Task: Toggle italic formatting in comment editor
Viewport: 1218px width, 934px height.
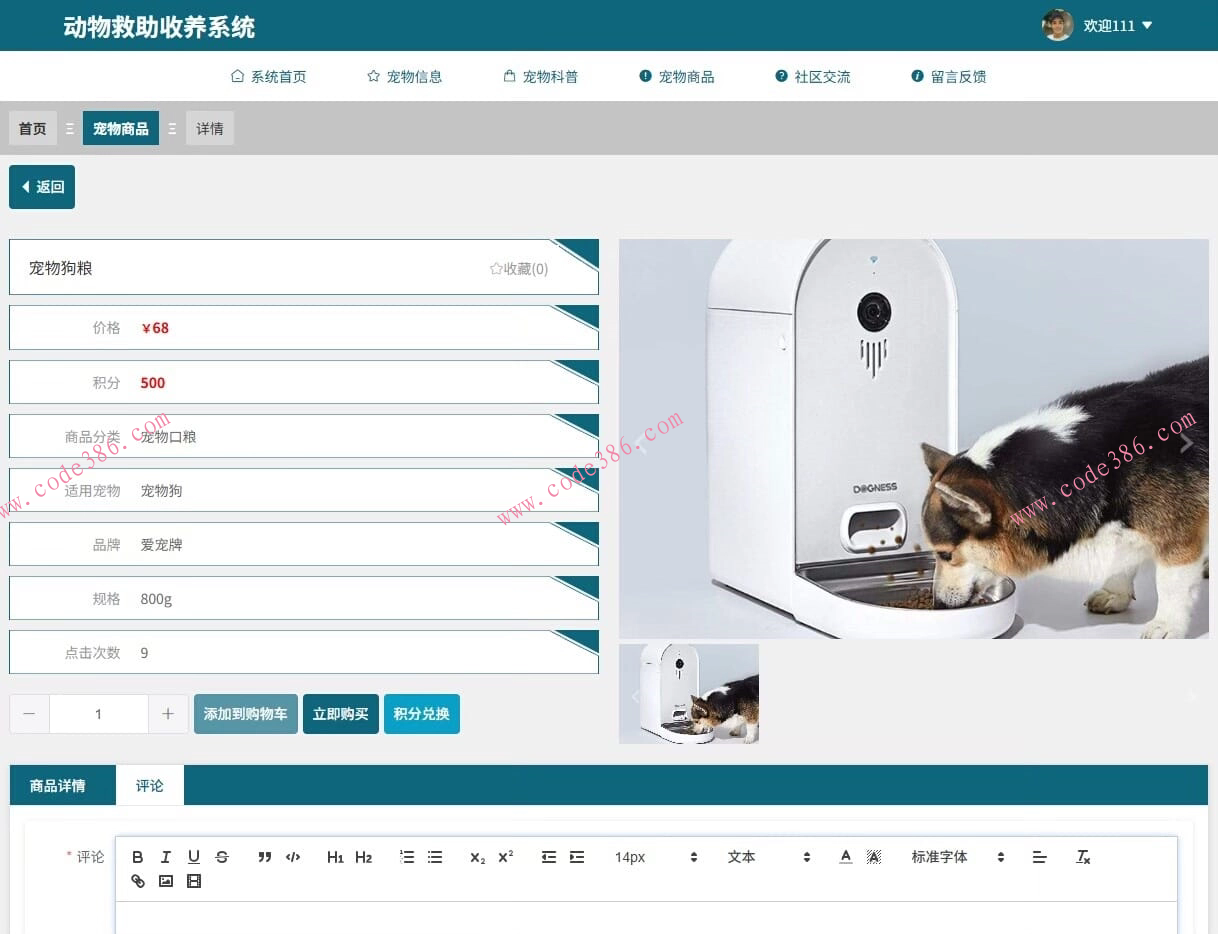Action: (x=166, y=857)
